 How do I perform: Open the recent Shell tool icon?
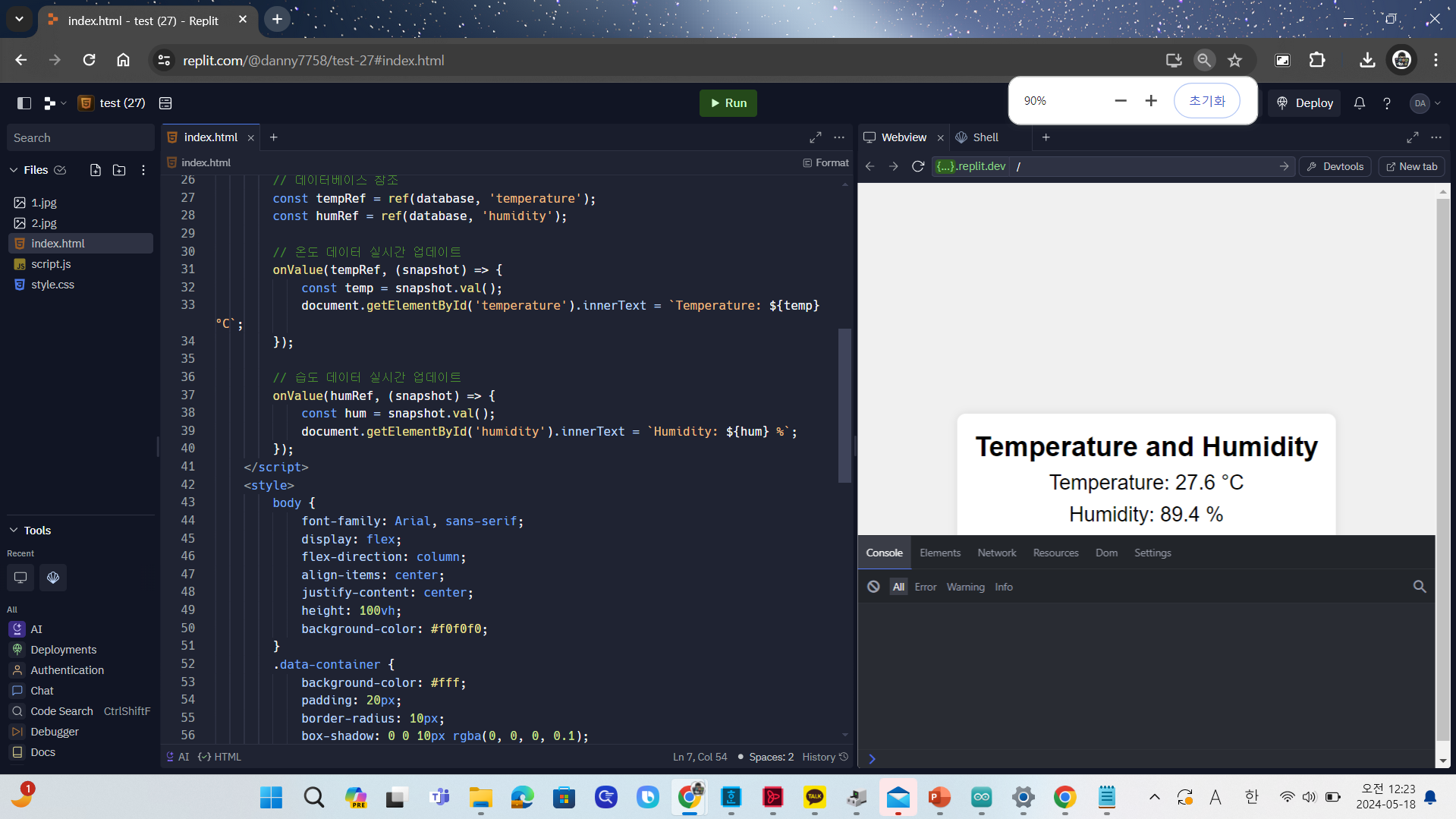53,578
